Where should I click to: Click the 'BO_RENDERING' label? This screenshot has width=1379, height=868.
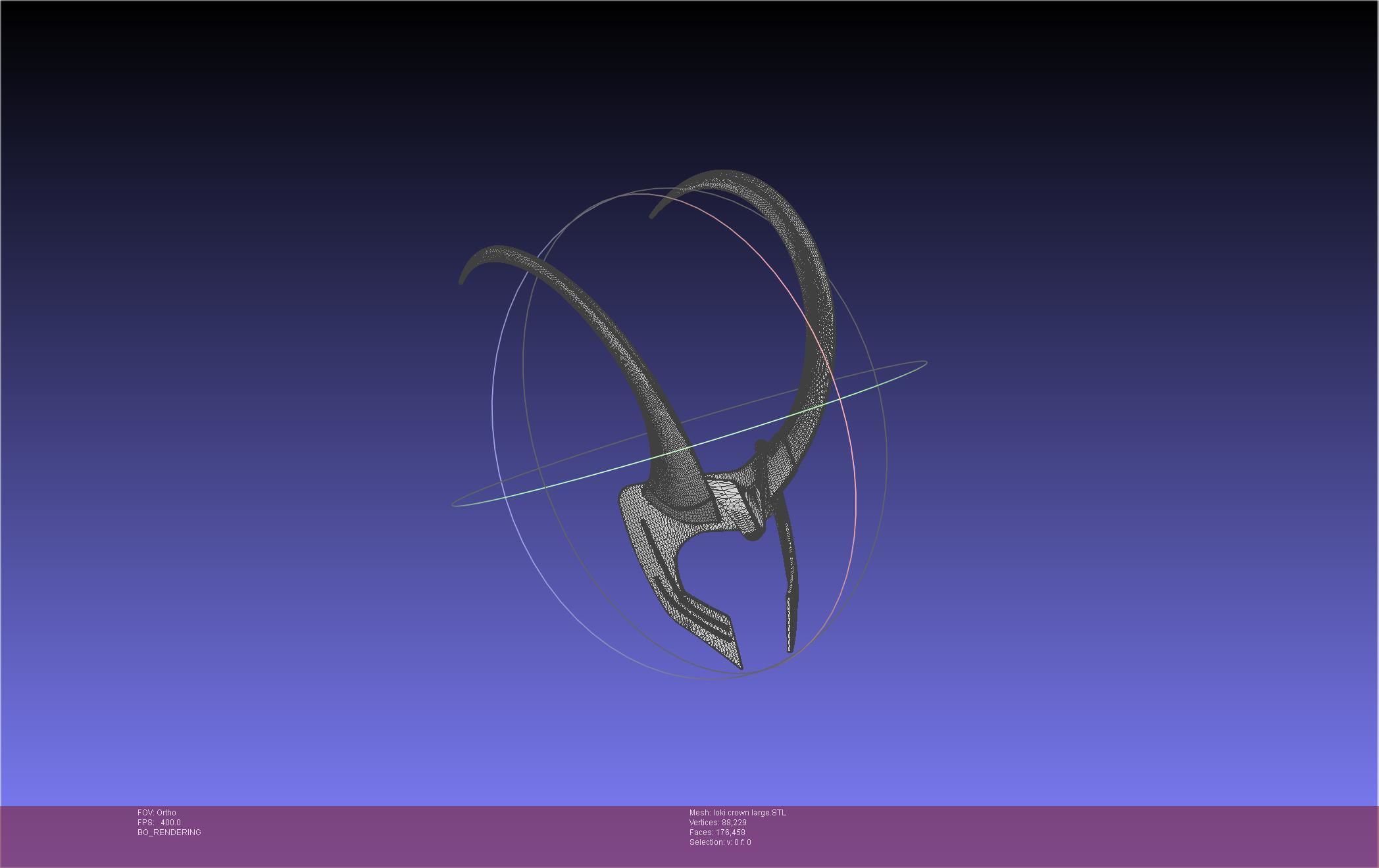(x=169, y=832)
